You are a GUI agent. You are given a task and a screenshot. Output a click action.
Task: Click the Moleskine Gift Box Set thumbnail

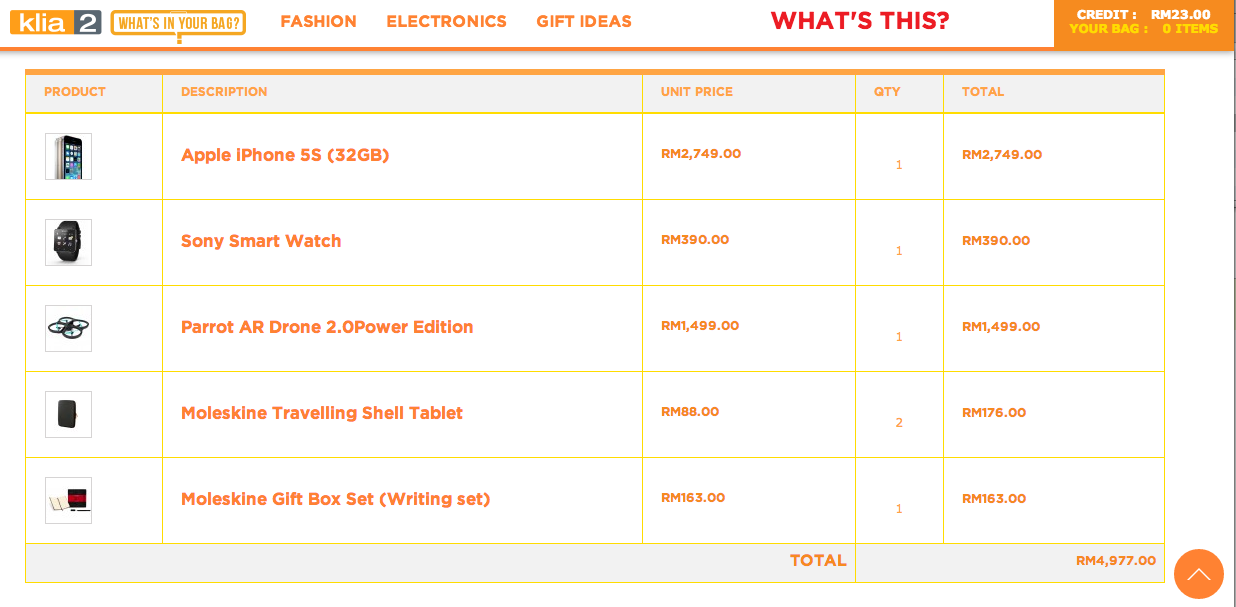(68, 500)
